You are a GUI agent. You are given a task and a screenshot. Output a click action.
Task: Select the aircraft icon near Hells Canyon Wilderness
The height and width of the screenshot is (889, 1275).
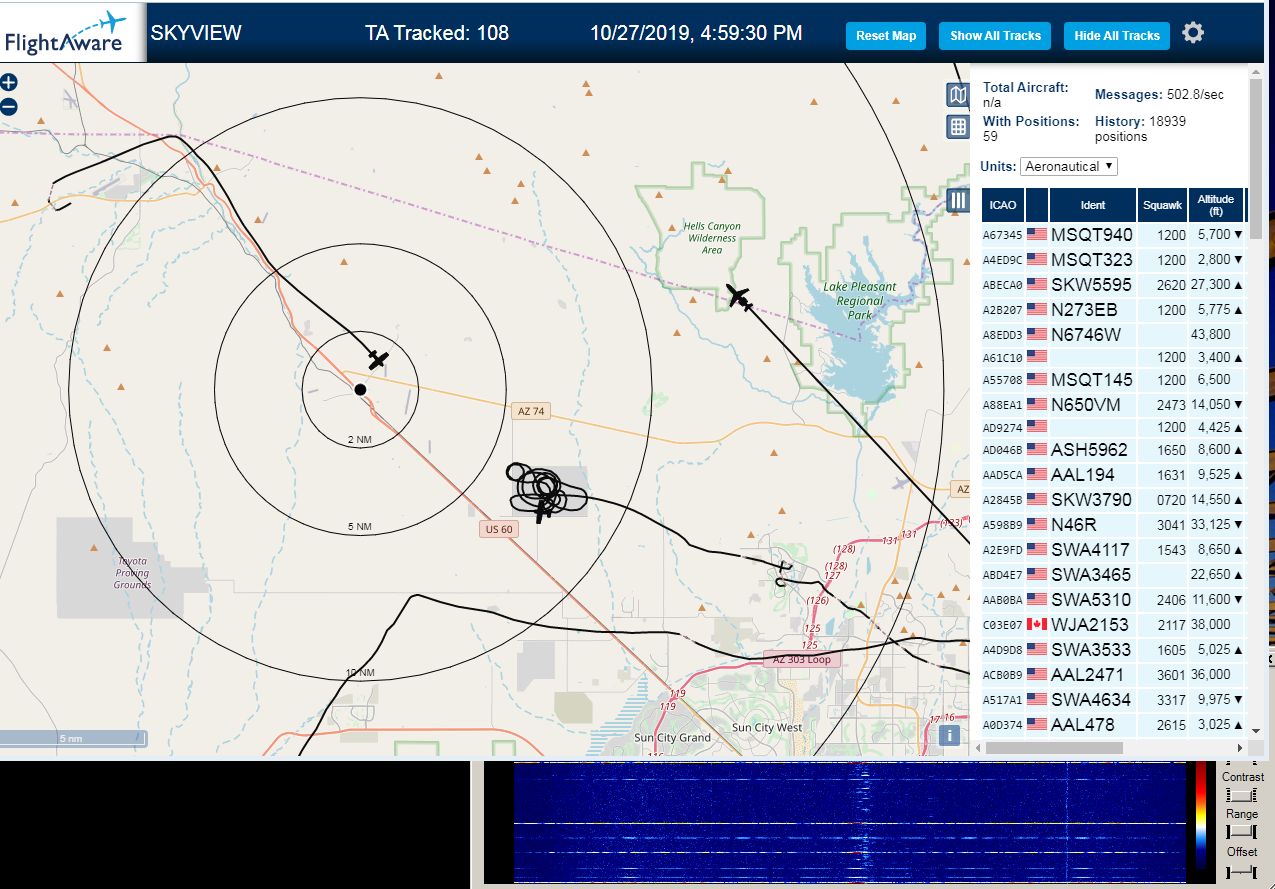740,297
